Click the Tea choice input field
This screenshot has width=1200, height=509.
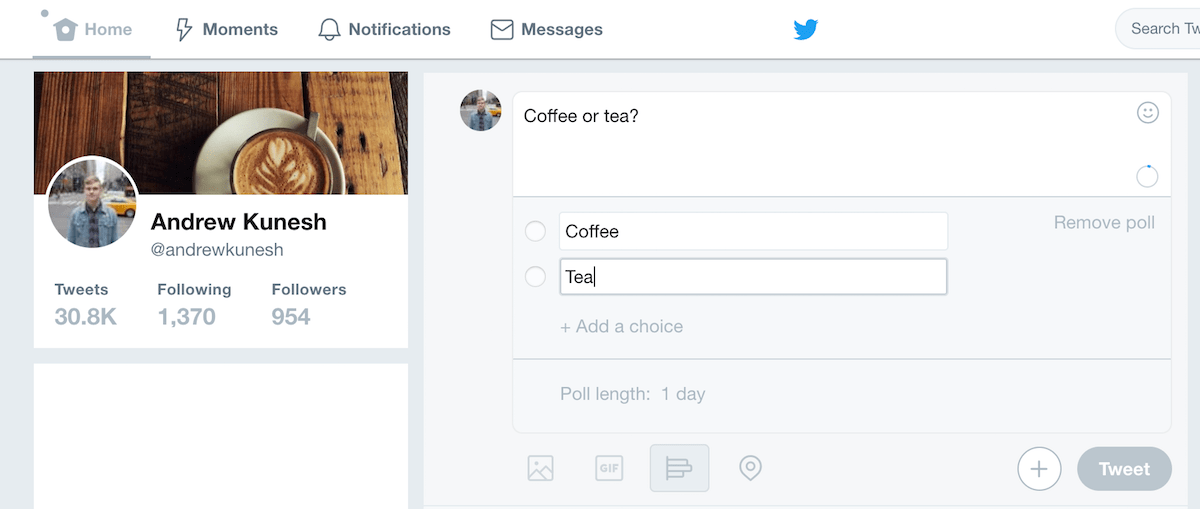[752, 277]
